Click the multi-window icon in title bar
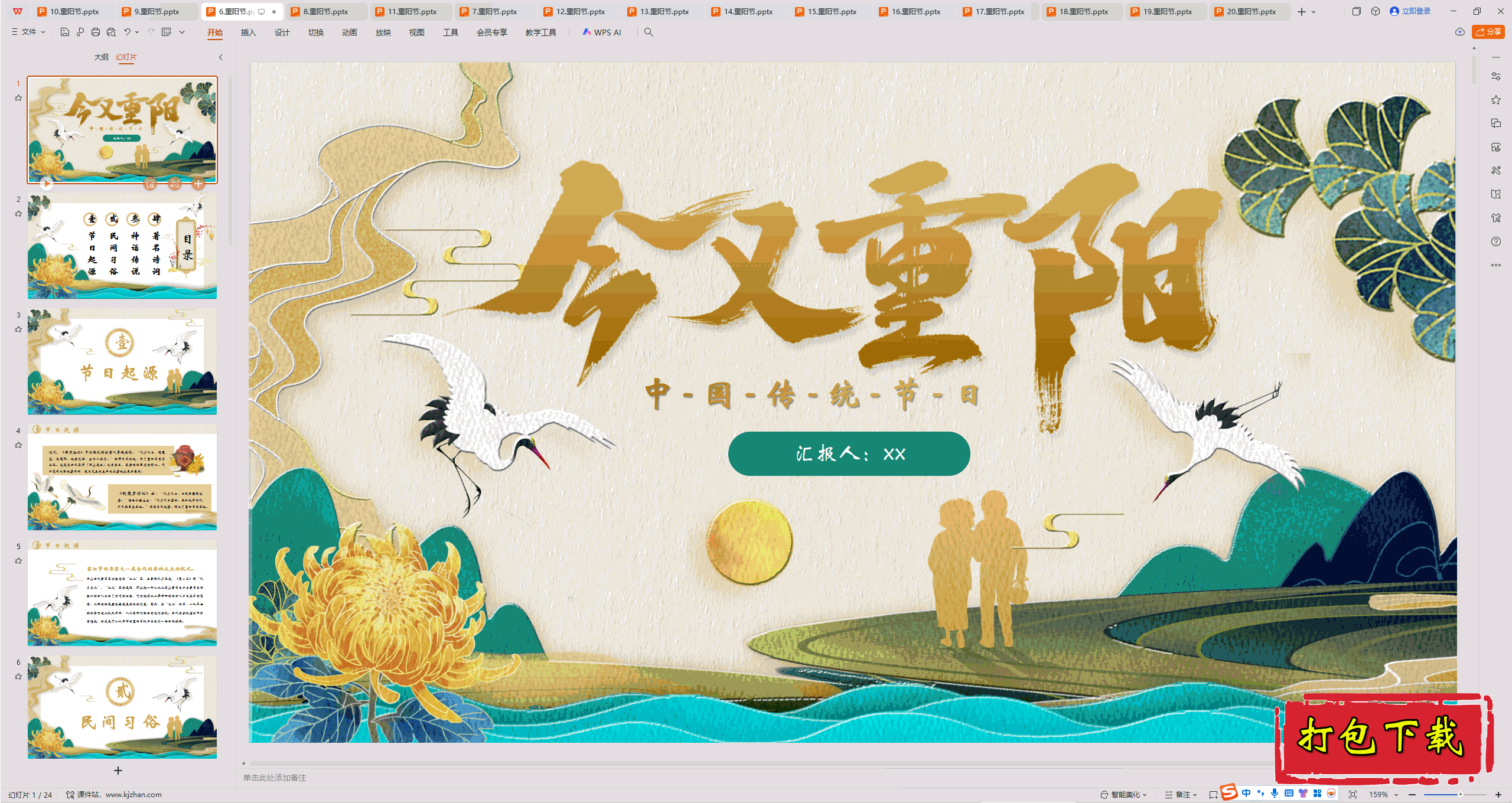This screenshot has width=1512, height=803. [x=1356, y=11]
